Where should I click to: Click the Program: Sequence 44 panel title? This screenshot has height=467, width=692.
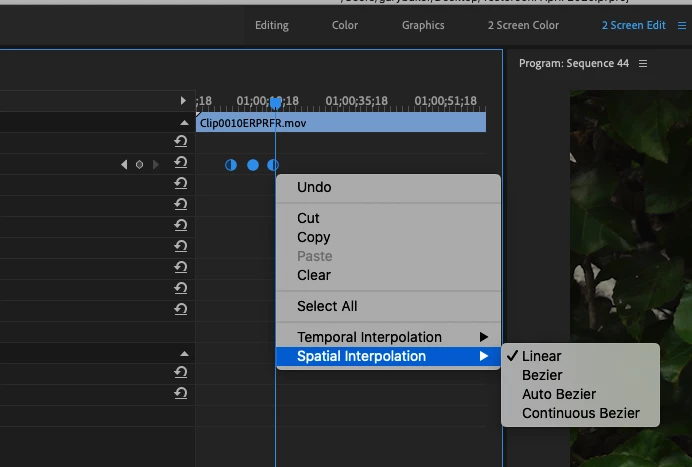[x=574, y=64]
